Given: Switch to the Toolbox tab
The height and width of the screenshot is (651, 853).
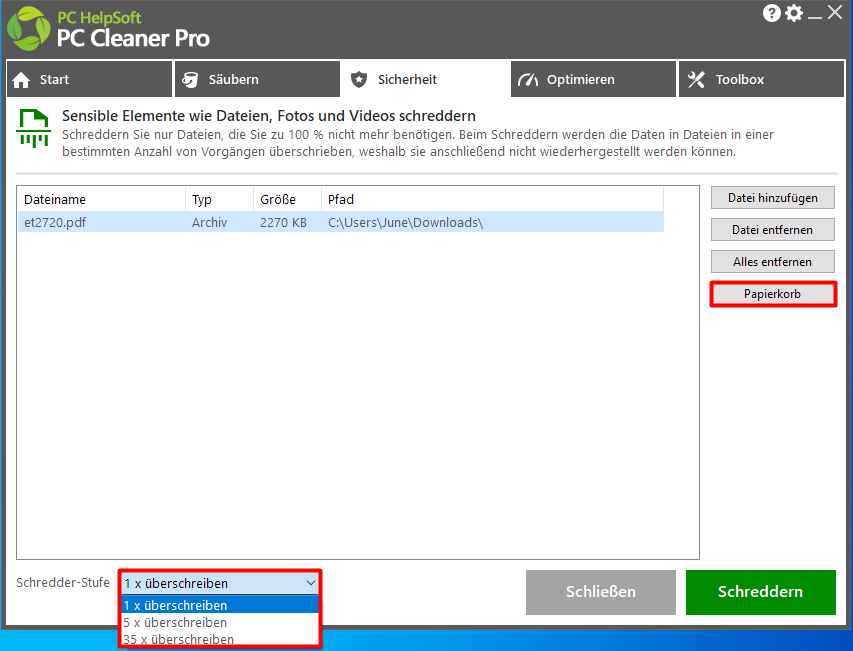Looking at the screenshot, I should click(761, 79).
